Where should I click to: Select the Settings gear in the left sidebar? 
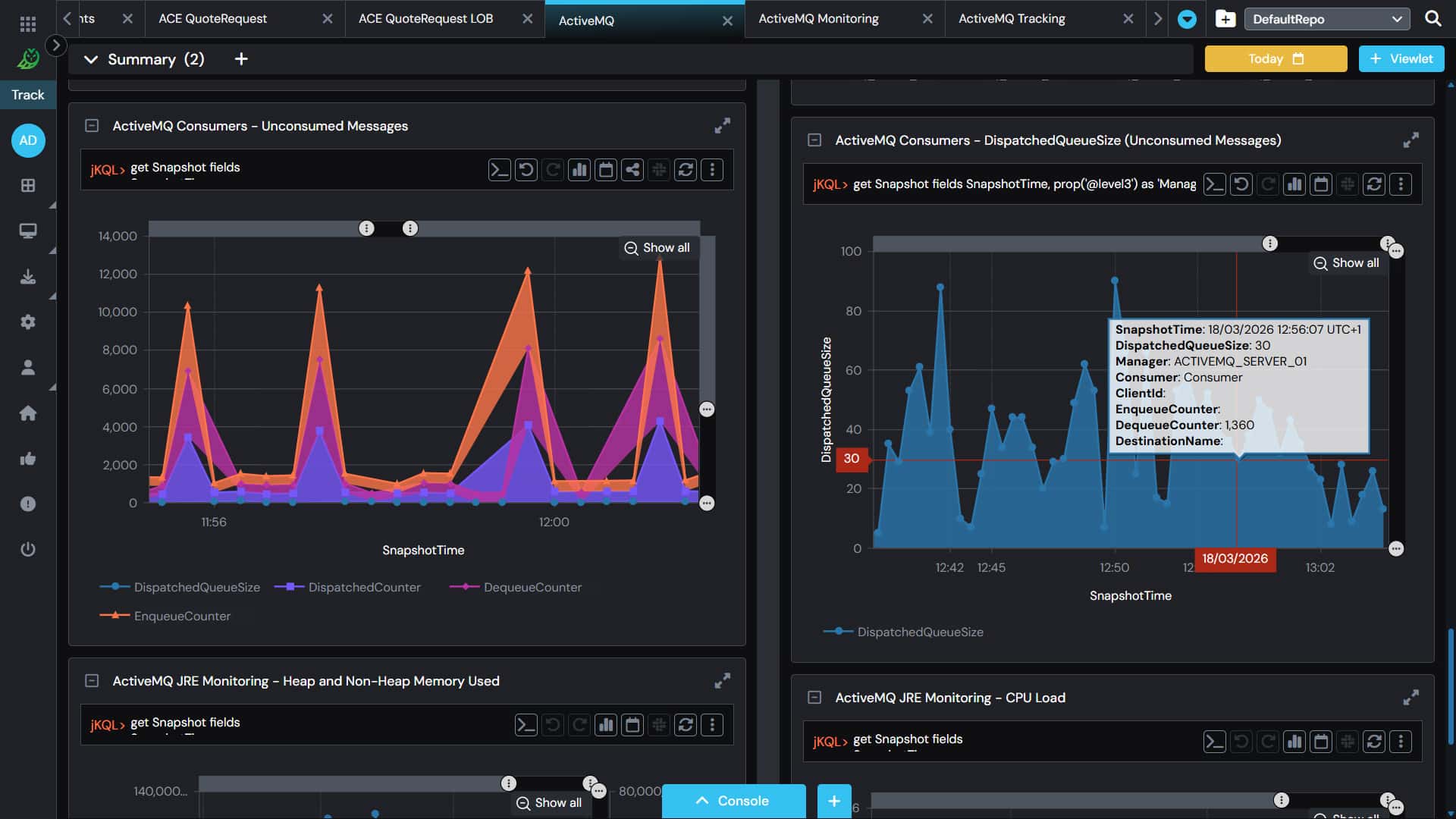[x=28, y=322]
